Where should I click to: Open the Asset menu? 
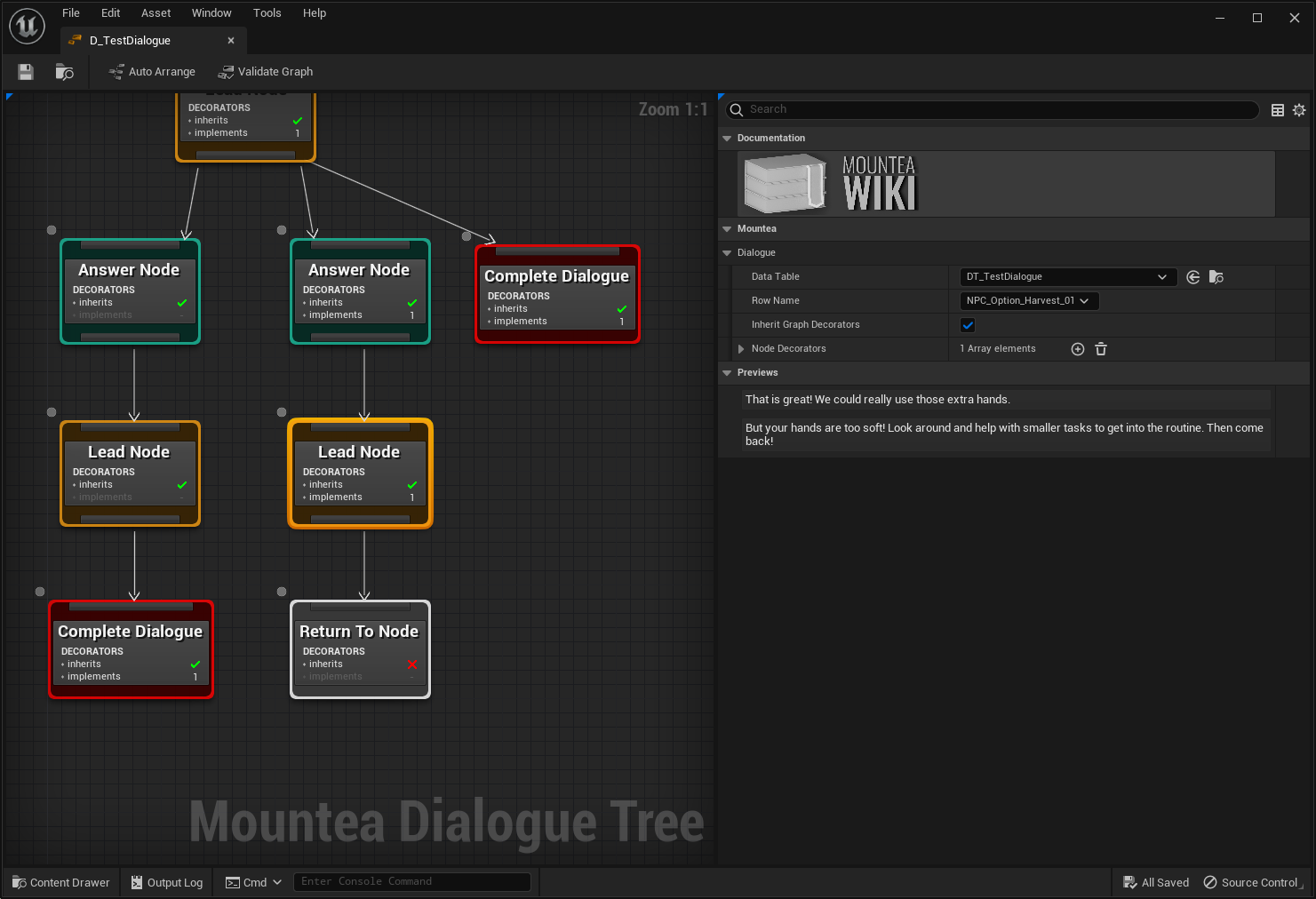pyautogui.click(x=156, y=13)
